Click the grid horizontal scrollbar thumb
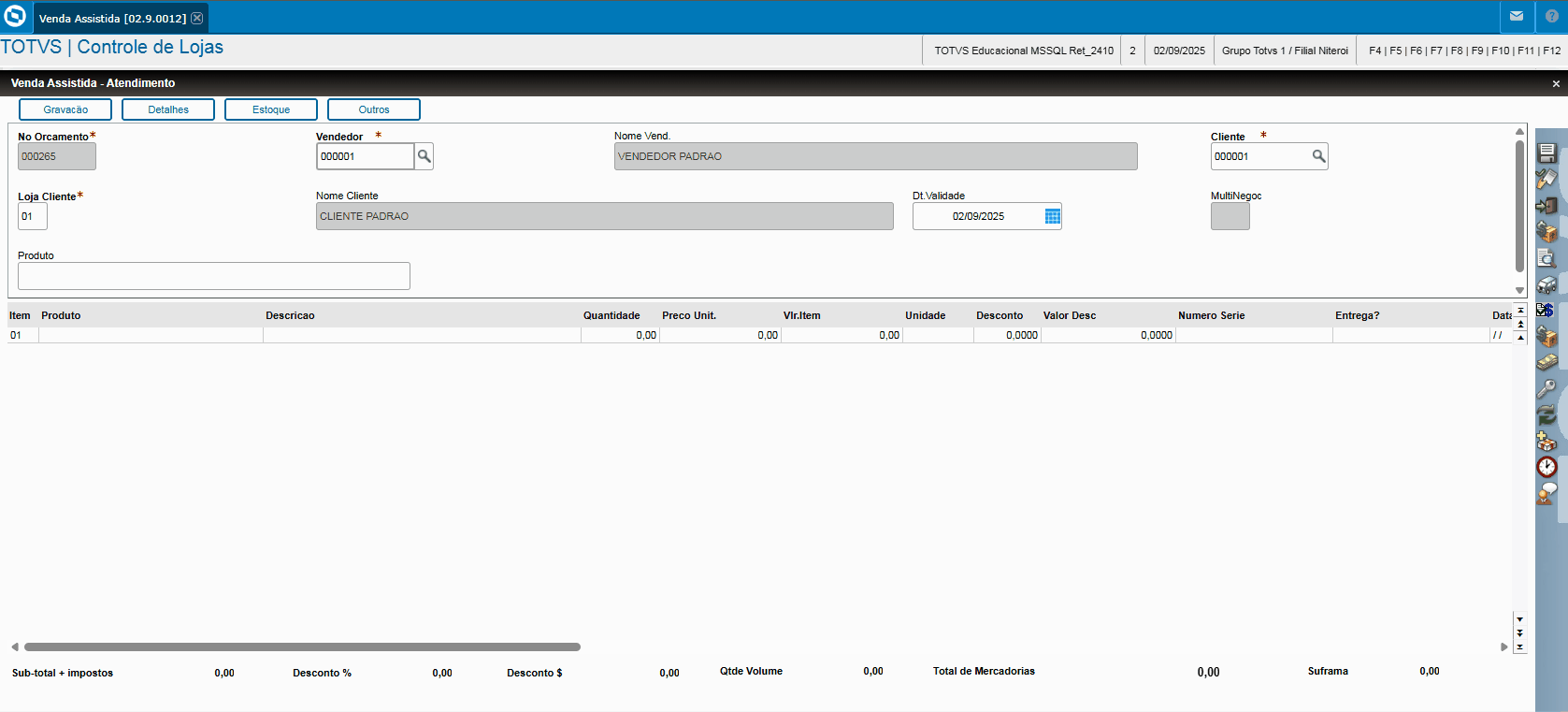 coord(302,647)
